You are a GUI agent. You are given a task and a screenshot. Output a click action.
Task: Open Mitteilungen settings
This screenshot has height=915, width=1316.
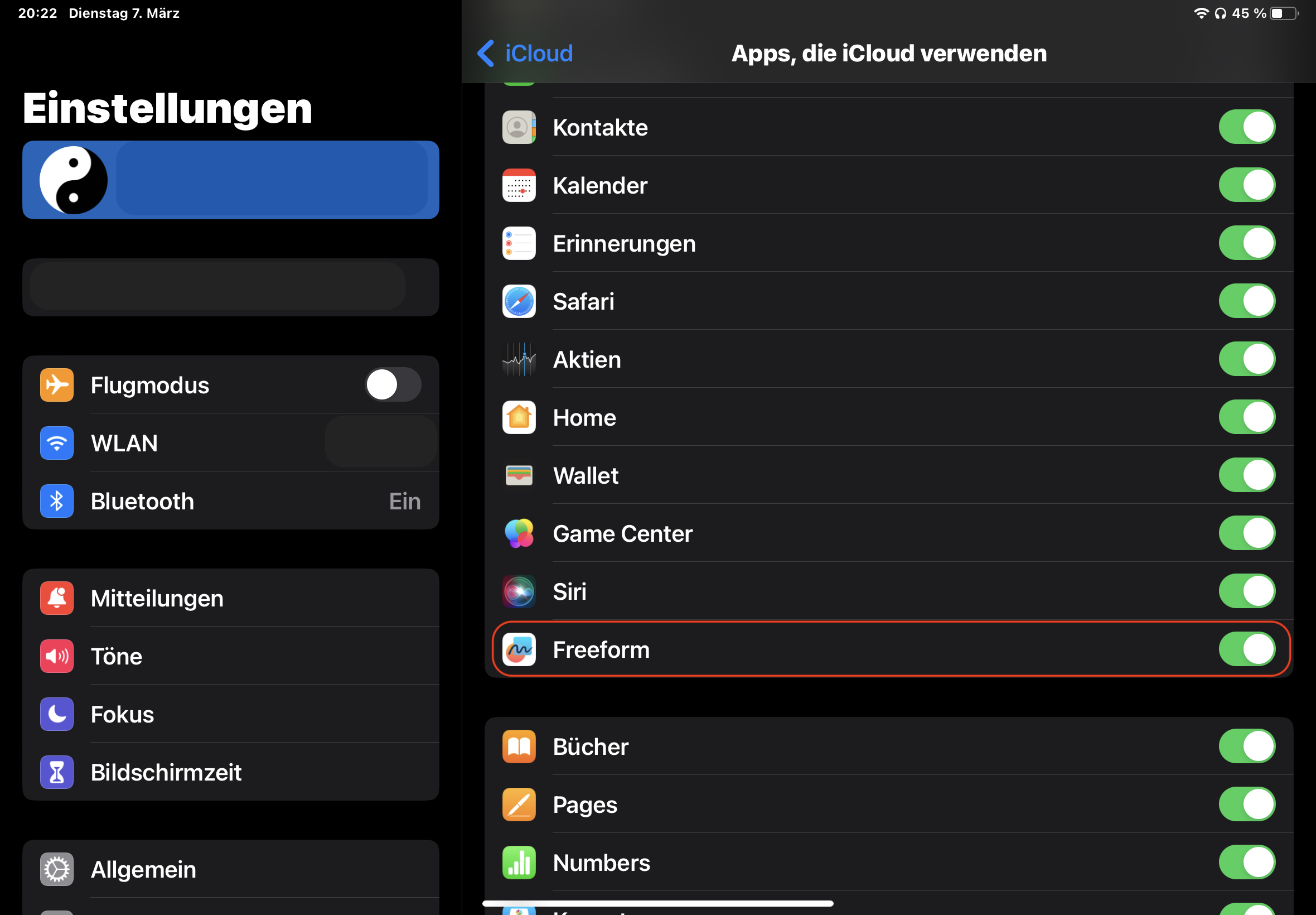[x=231, y=598]
